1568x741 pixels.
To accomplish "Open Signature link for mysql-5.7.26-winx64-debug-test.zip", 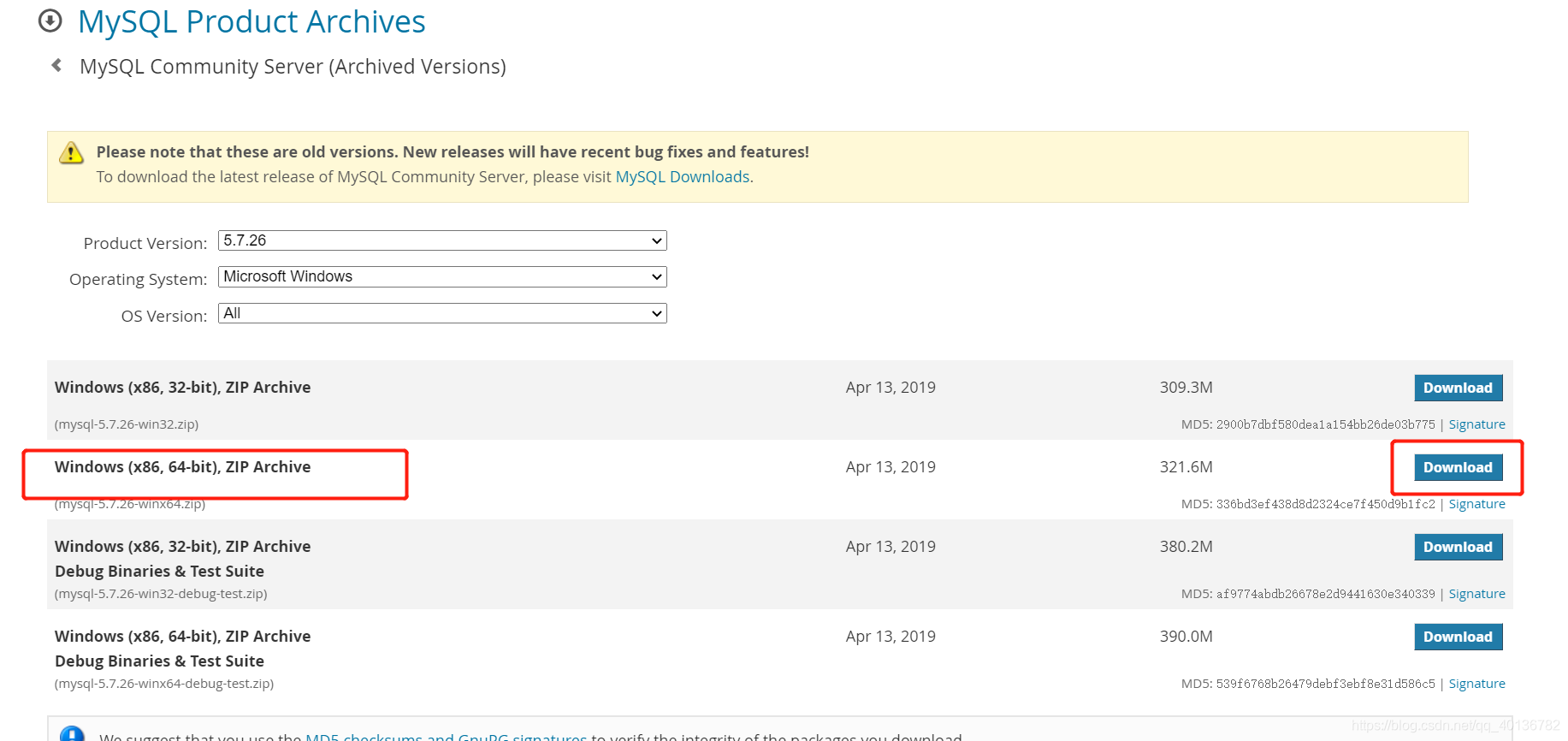I will [x=1477, y=684].
